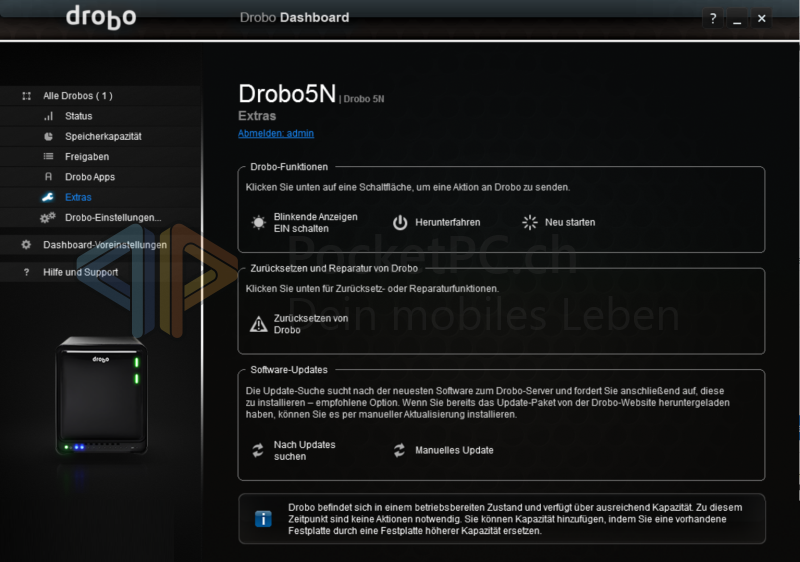Click the Drobo-Funktionen group label
Screen dimensions: 800x562
(289, 167)
